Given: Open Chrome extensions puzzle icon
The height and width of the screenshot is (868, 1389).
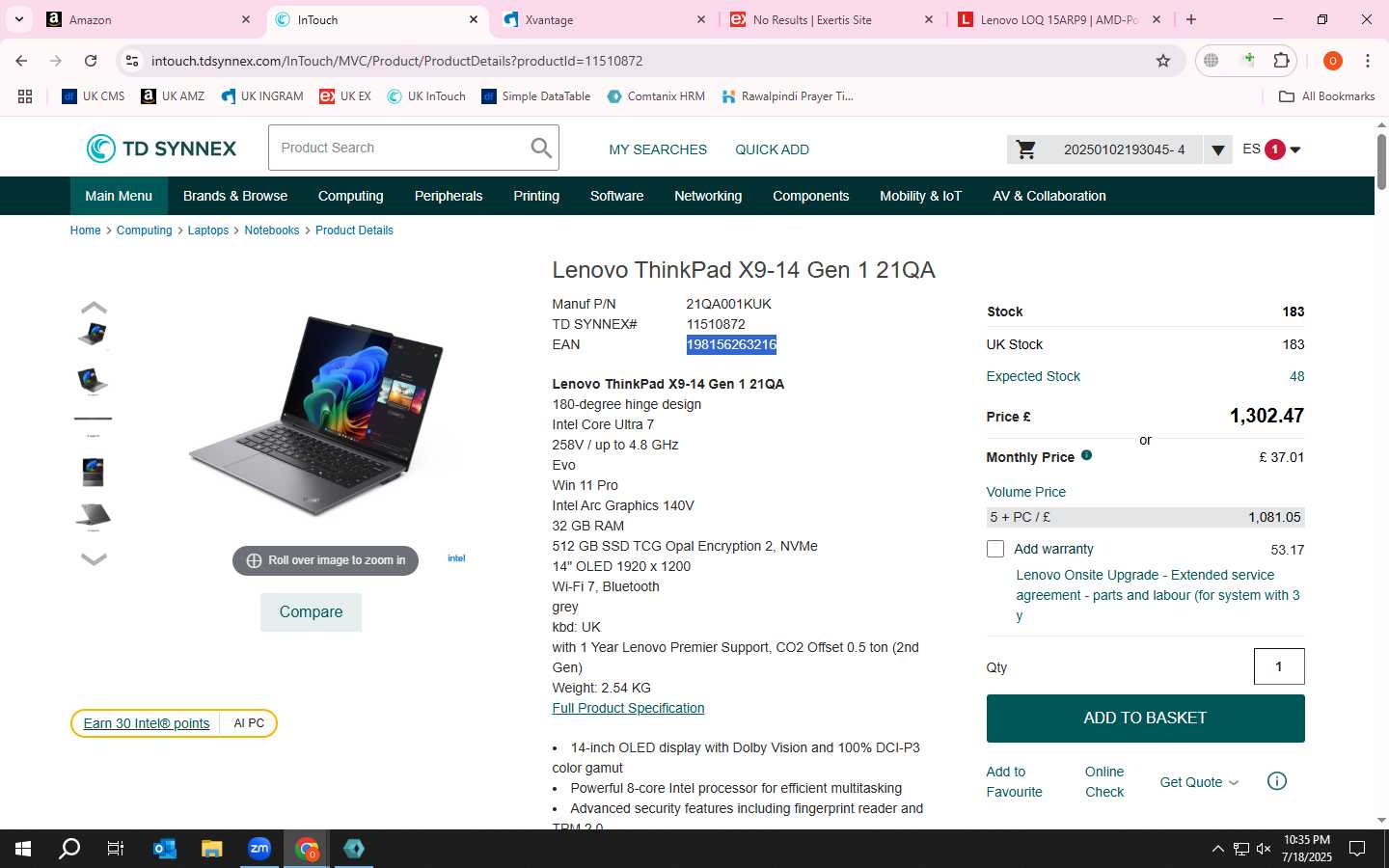Looking at the screenshot, I should coord(1282,61).
